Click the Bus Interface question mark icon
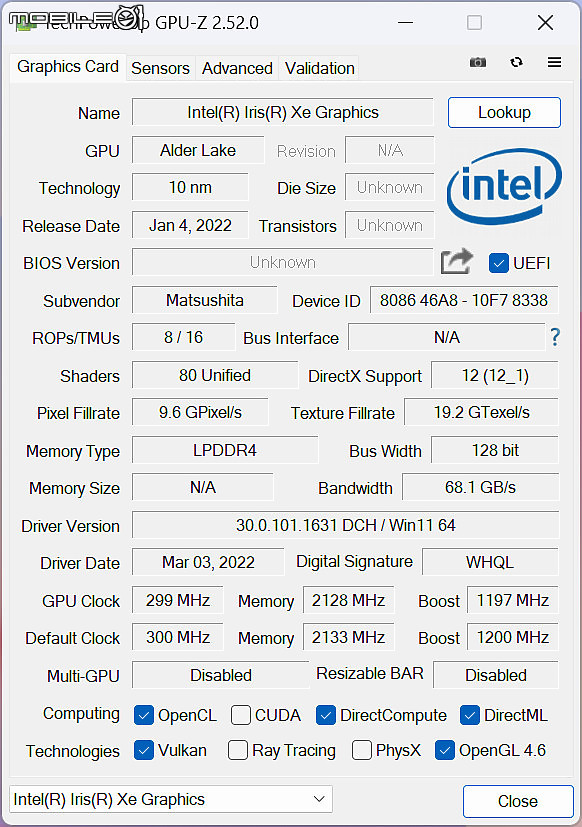Image resolution: width=582 pixels, height=827 pixels. coord(555,336)
